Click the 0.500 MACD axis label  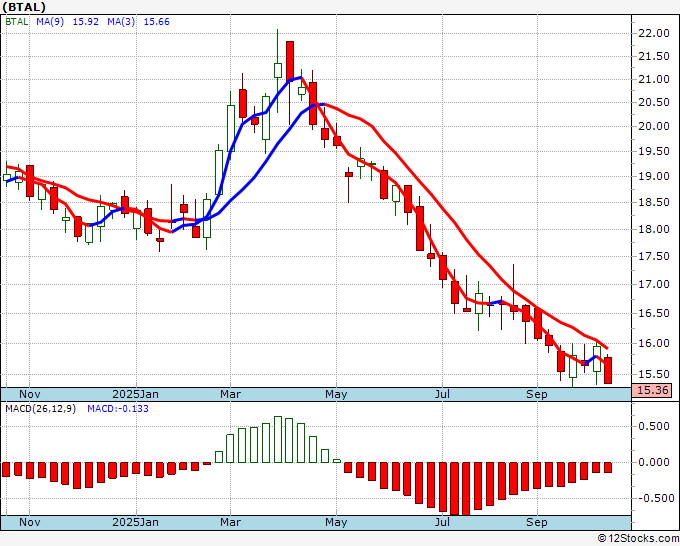(655, 426)
